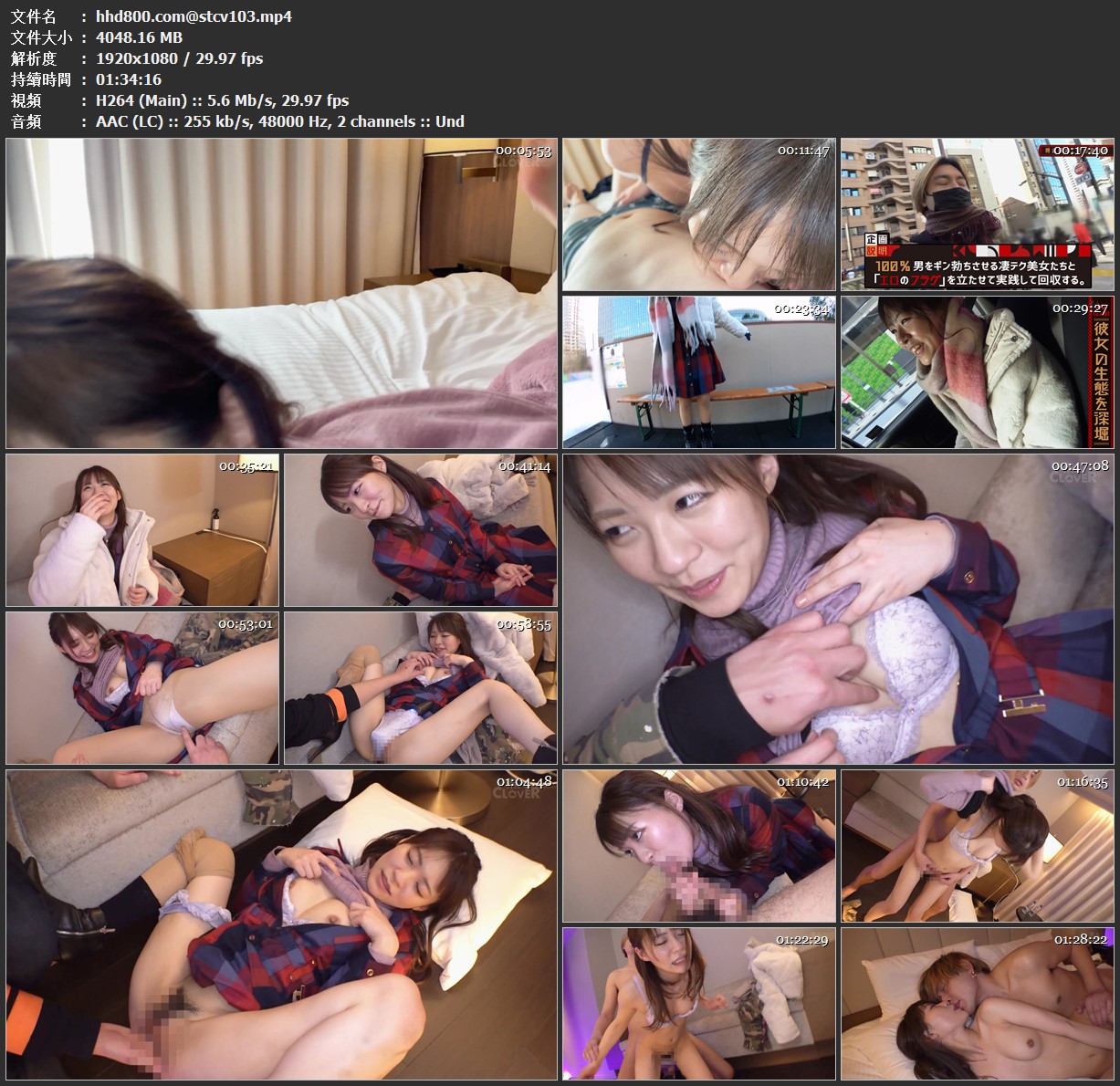This screenshot has height=1086, width=1120.
Task: Open the thumbnail stamped 00:53:01
Action: [x=141, y=687]
